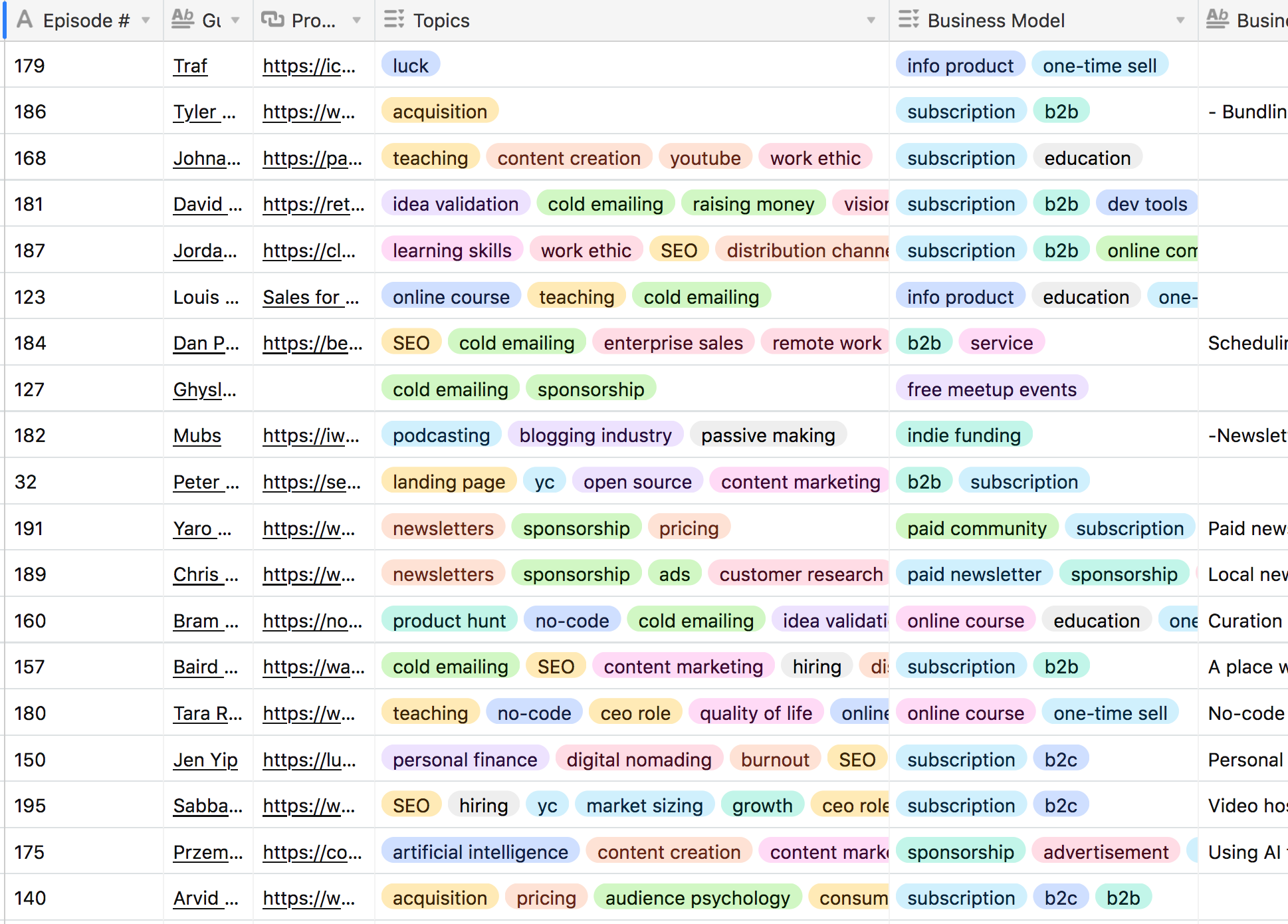Open Traf guest link

click(x=190, y=66)
